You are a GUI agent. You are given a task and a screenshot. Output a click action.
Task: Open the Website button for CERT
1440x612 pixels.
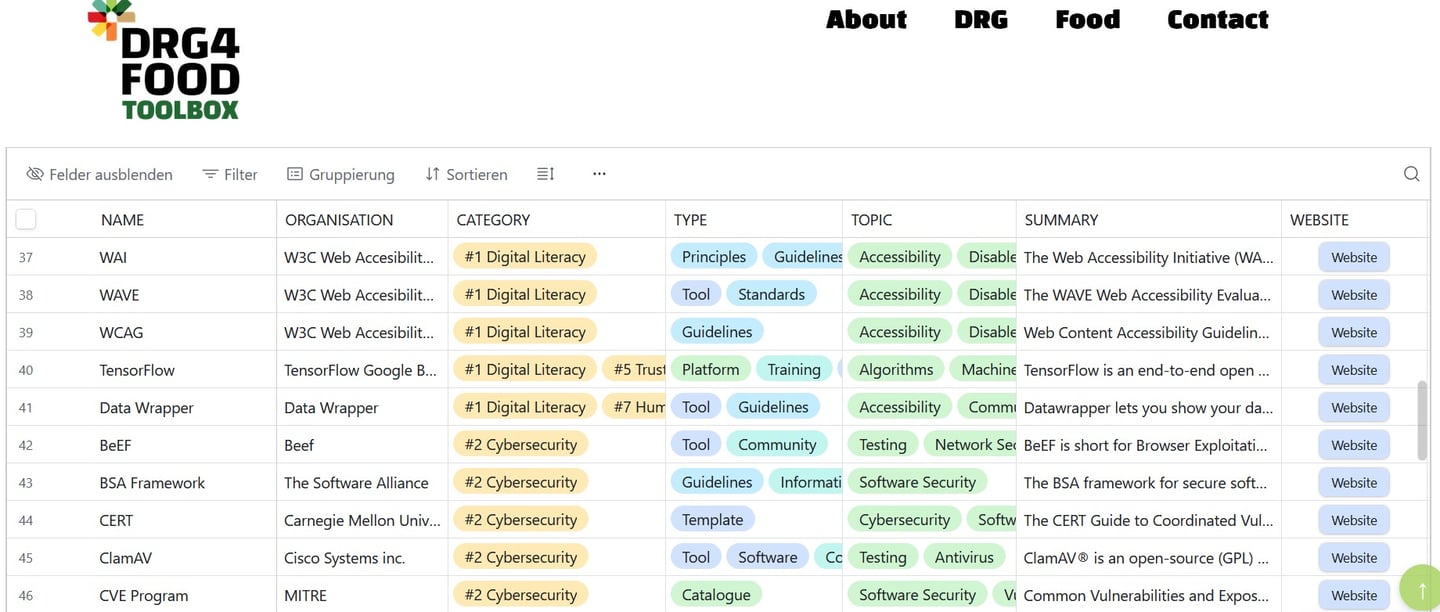pyautogui.click(x=1354, y=520)
